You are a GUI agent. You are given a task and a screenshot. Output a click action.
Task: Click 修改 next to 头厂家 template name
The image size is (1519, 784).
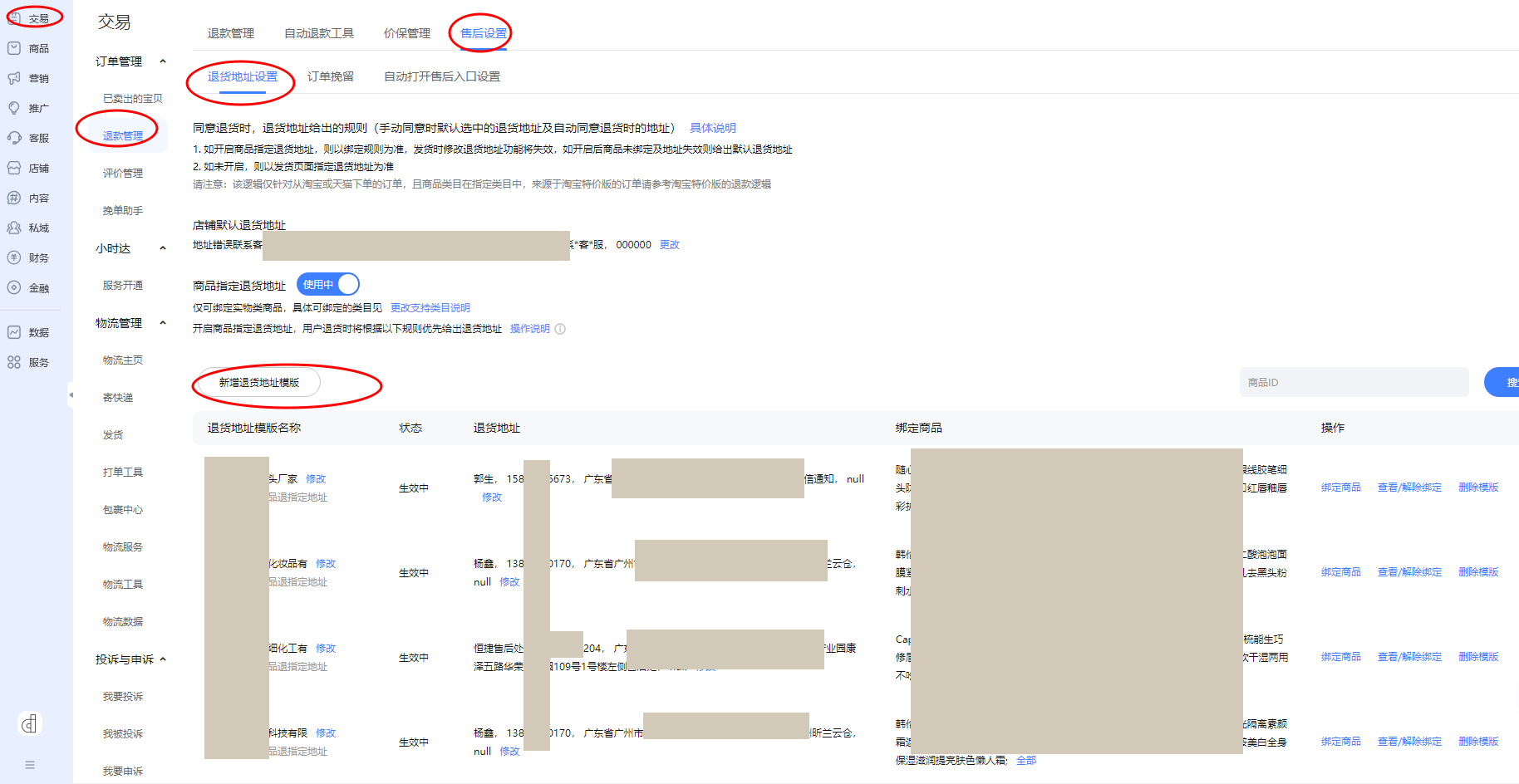pos(316,479)
